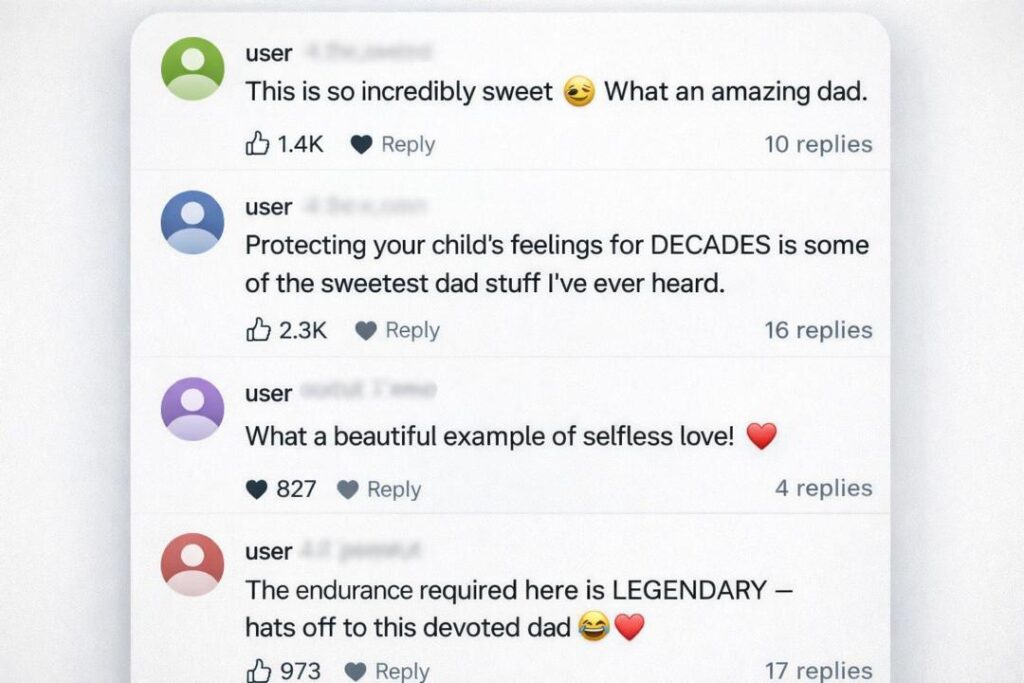The height and width of the screenshot is (683, 1024).
Task: Expand the 10 replies thread
Action: 818,145
